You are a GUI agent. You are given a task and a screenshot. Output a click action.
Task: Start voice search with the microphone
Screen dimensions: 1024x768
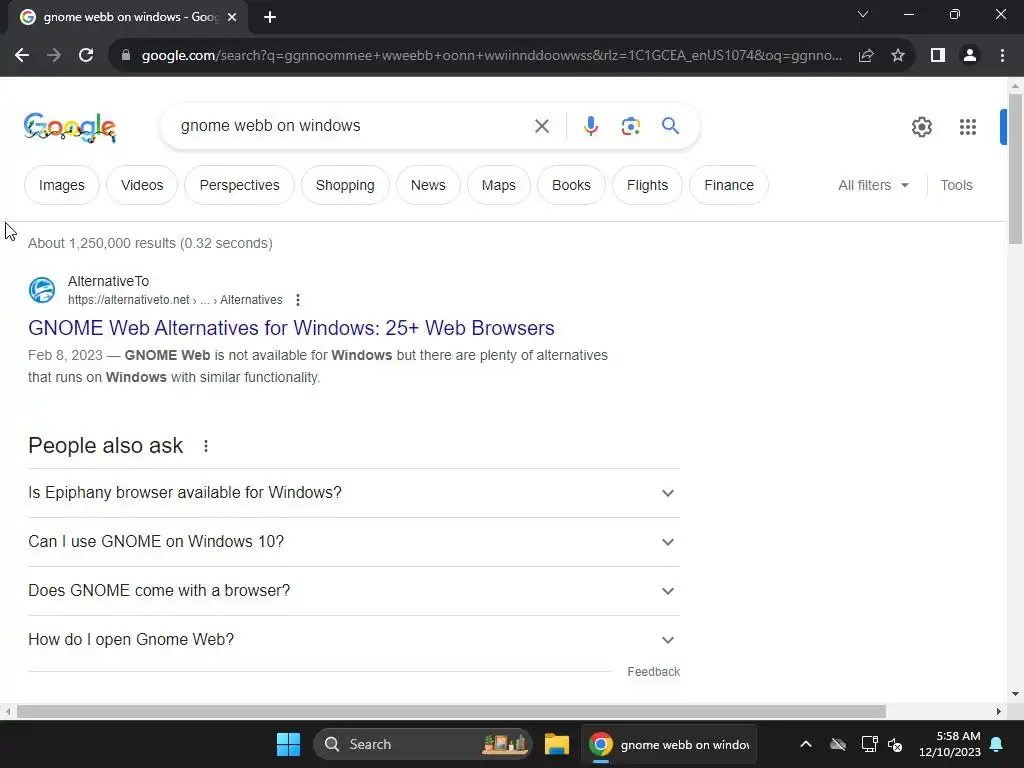point(590,126)
